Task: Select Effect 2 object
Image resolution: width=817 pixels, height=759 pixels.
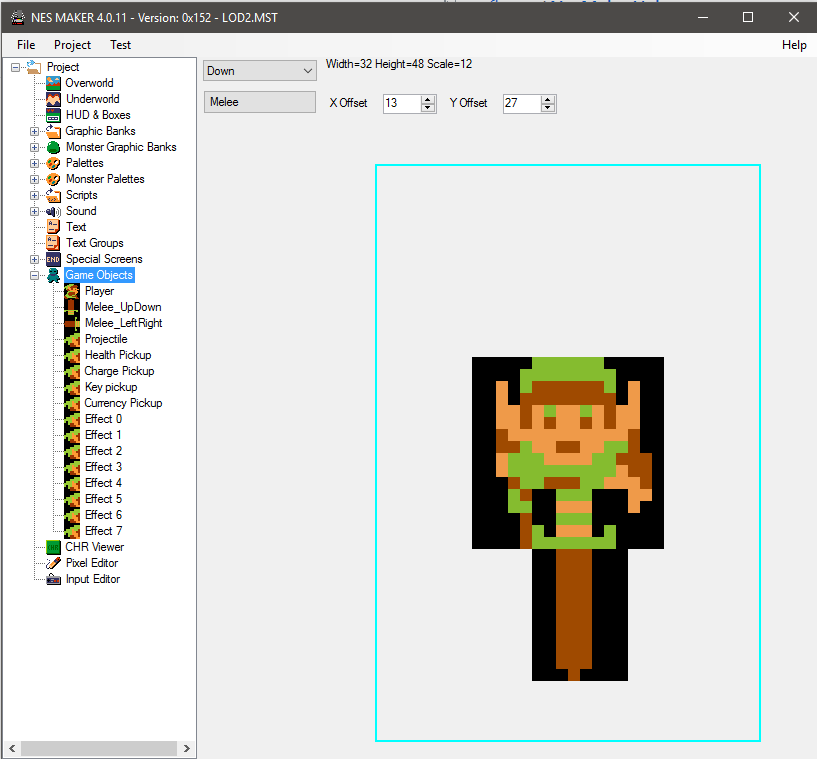Action: tap(103, 451)
